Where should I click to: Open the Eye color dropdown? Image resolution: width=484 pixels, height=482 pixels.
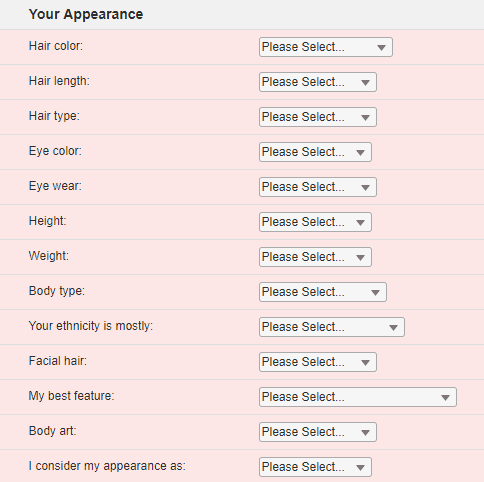pyautogui.click(x=315, y=152)
